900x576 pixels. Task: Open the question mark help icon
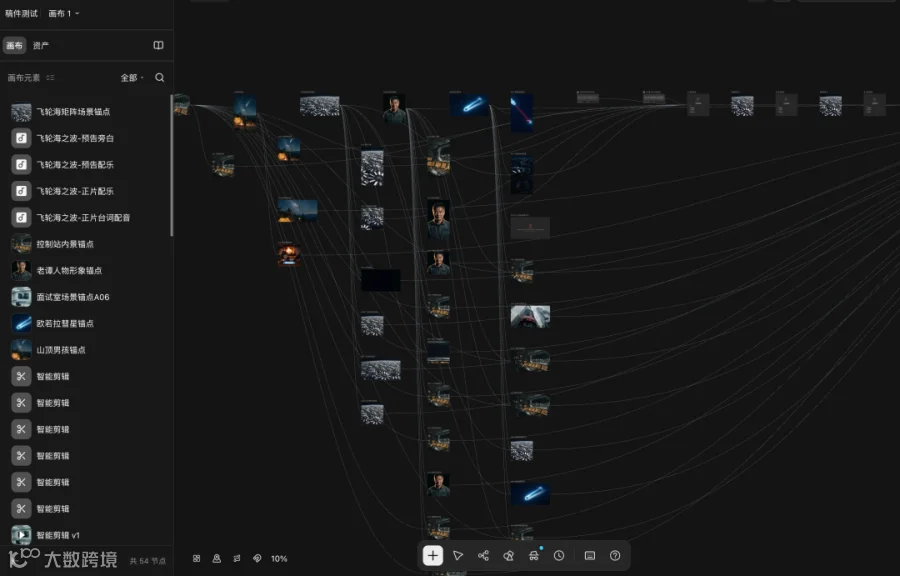(x=615, y=555)
